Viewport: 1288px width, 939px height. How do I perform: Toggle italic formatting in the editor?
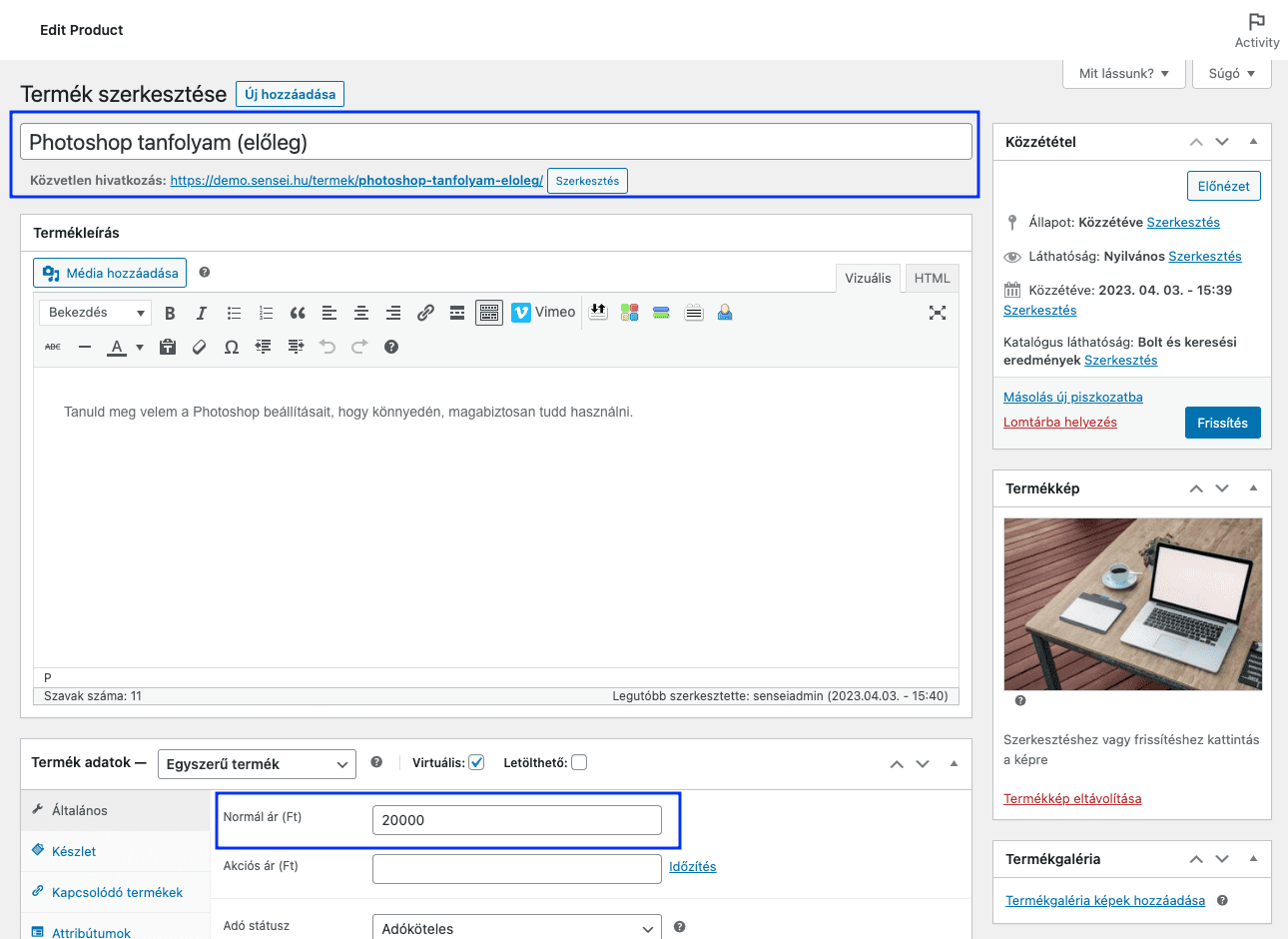(x=202, y=313)
